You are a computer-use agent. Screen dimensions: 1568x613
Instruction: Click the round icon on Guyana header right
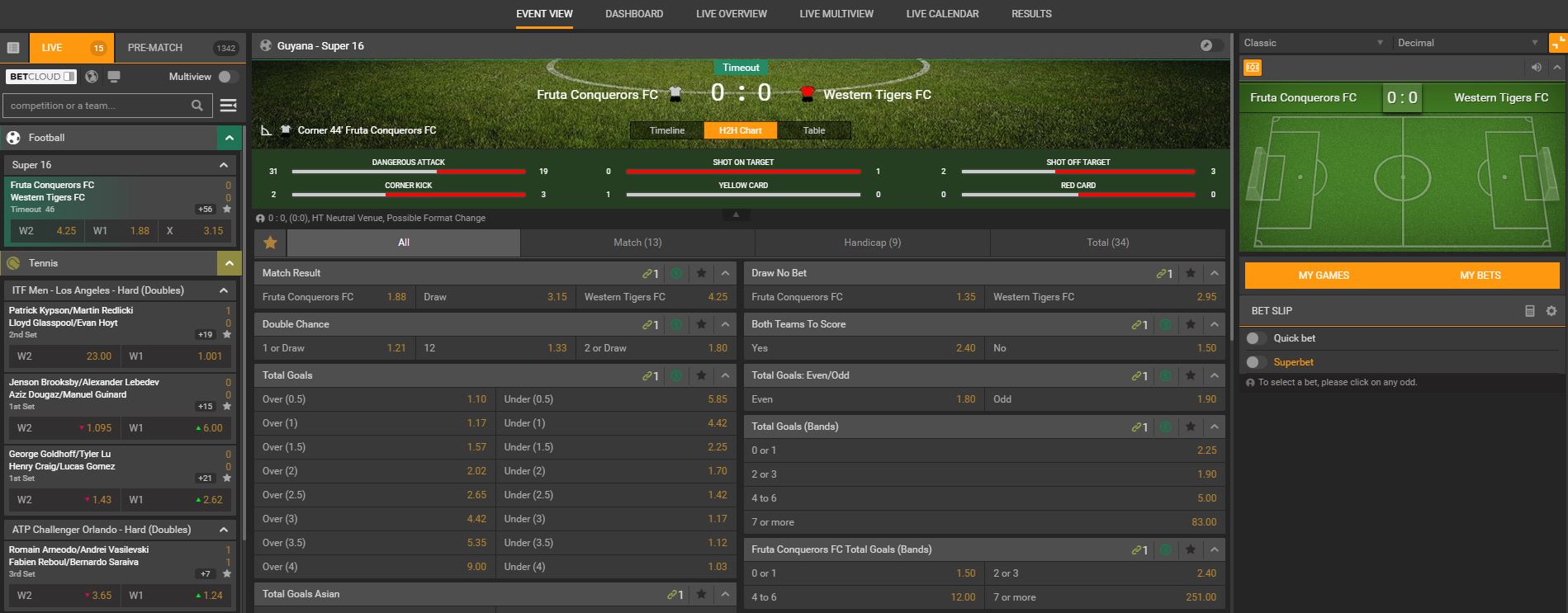click(x=1206, y=46)
